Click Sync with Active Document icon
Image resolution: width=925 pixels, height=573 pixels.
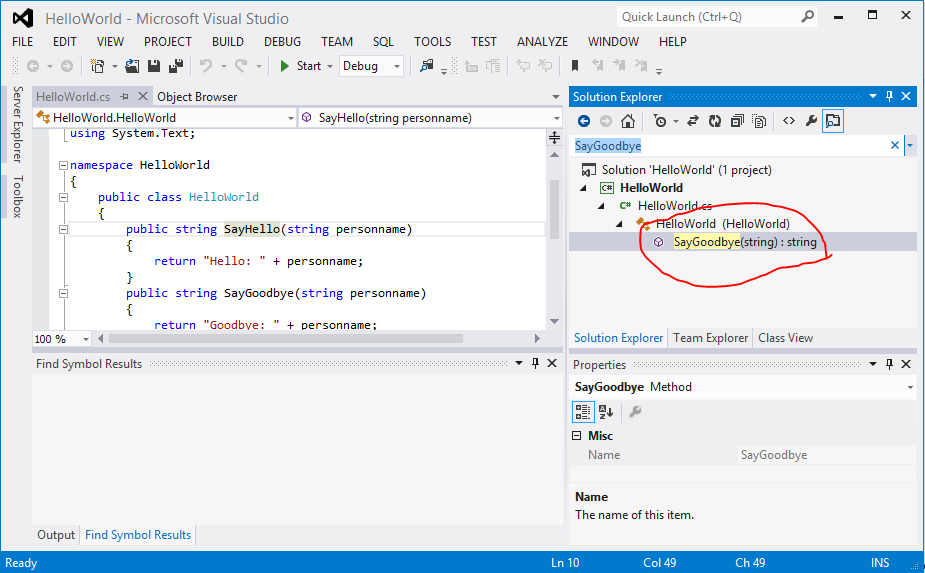[x=693, y=121]
